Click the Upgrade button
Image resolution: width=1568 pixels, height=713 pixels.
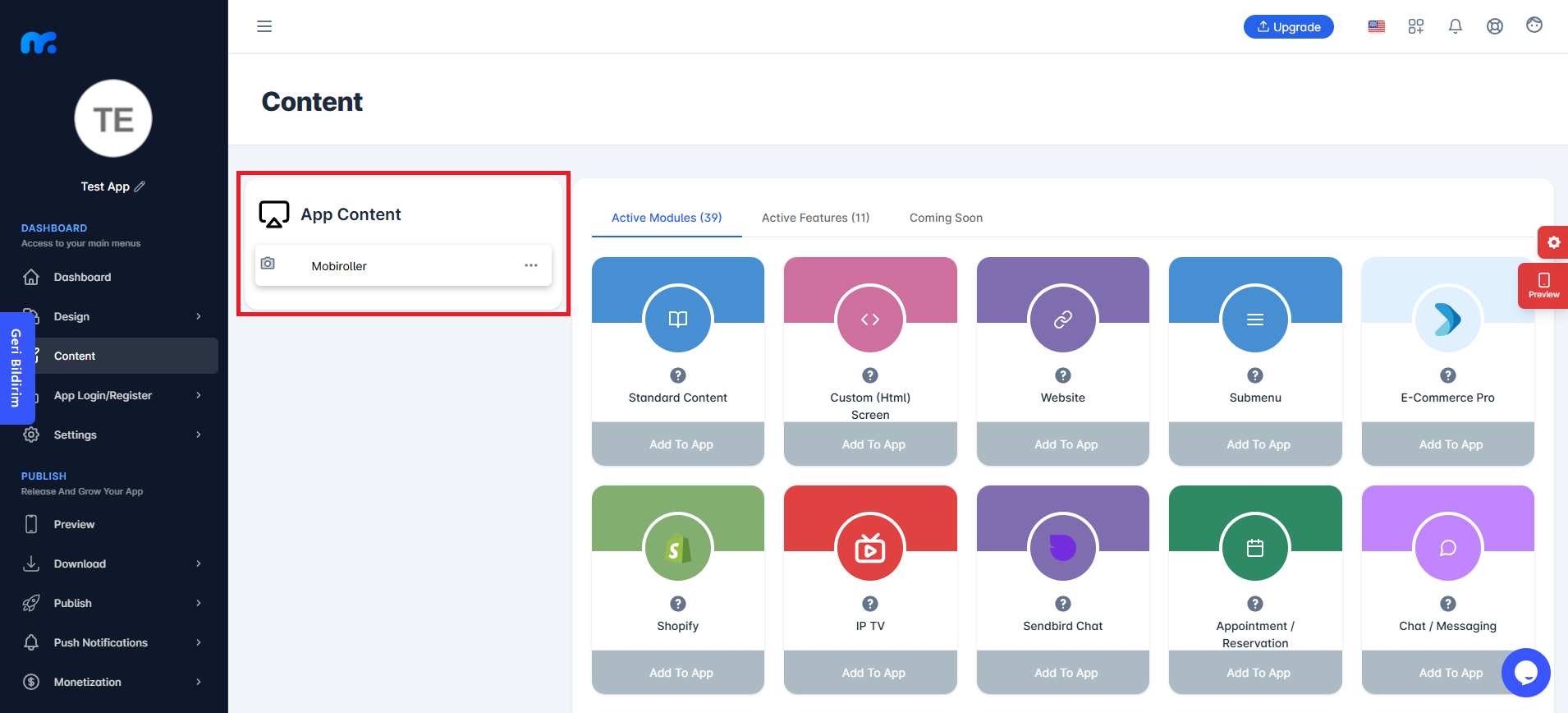(1289, 26)
